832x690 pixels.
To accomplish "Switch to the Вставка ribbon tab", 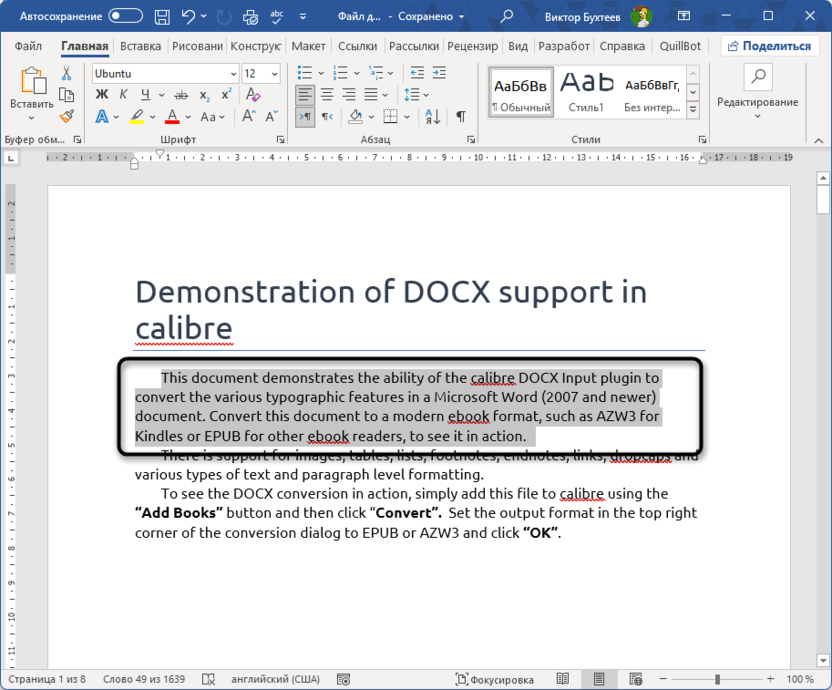I will pos(140,46).
